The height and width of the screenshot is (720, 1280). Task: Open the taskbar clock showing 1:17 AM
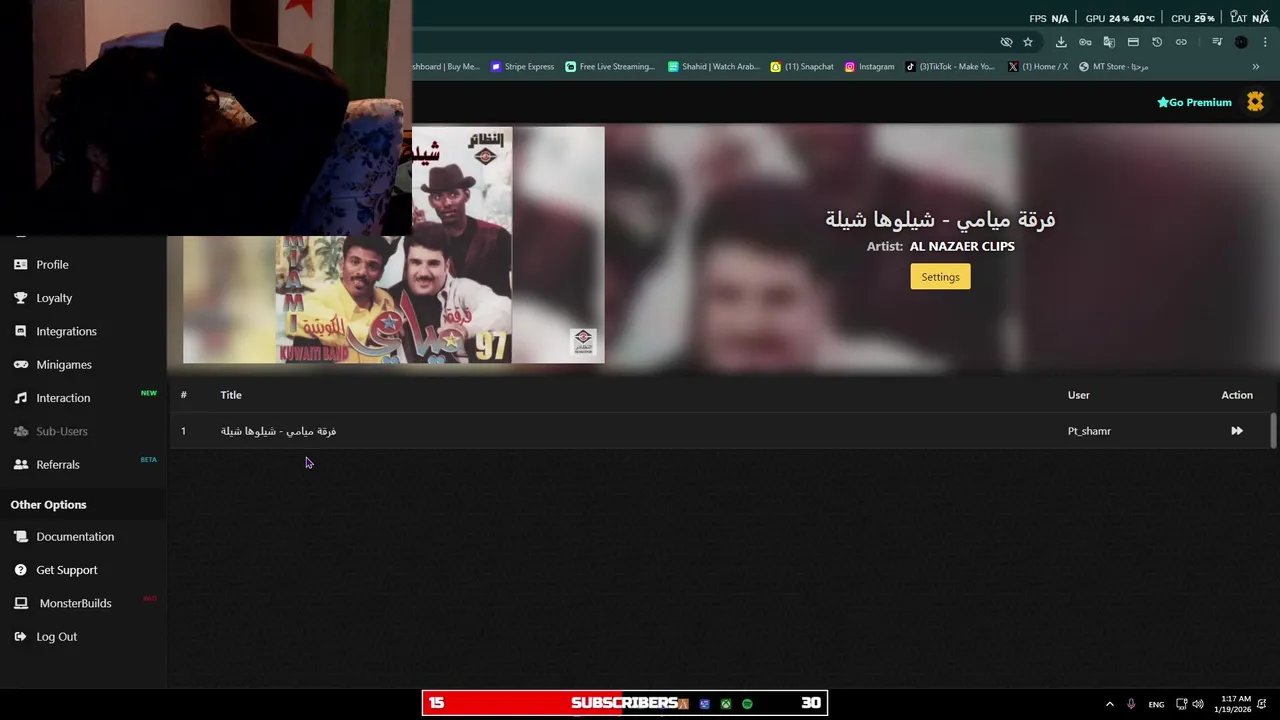[x=1235, y=704]
